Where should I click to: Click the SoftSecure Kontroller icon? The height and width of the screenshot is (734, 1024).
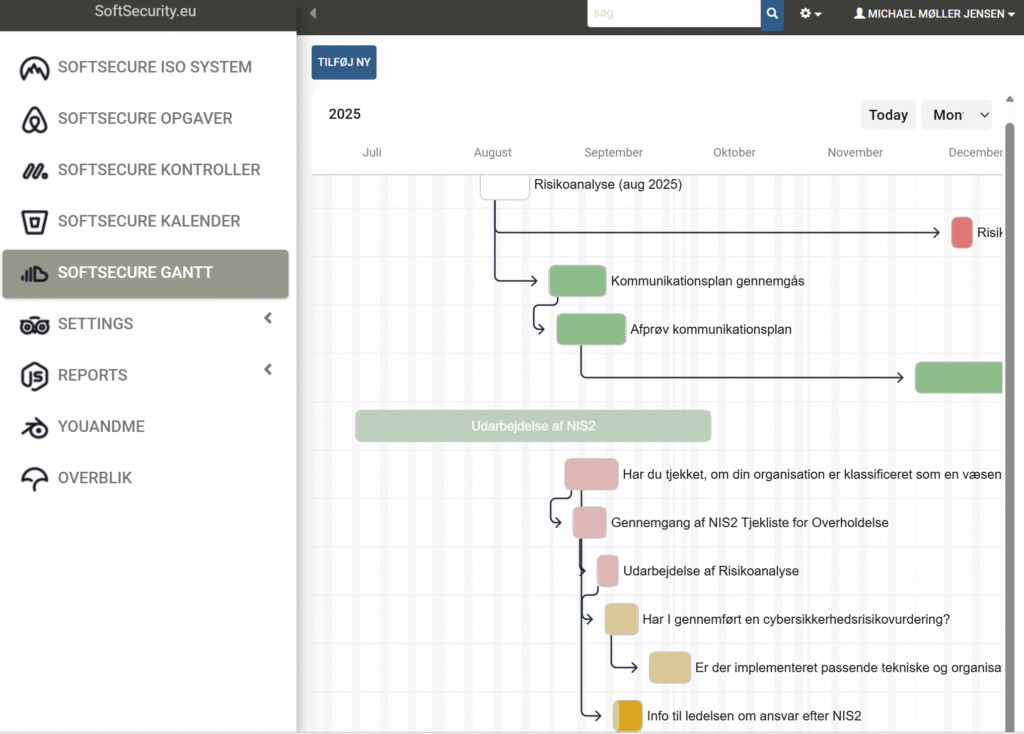[x=35, y=171]
